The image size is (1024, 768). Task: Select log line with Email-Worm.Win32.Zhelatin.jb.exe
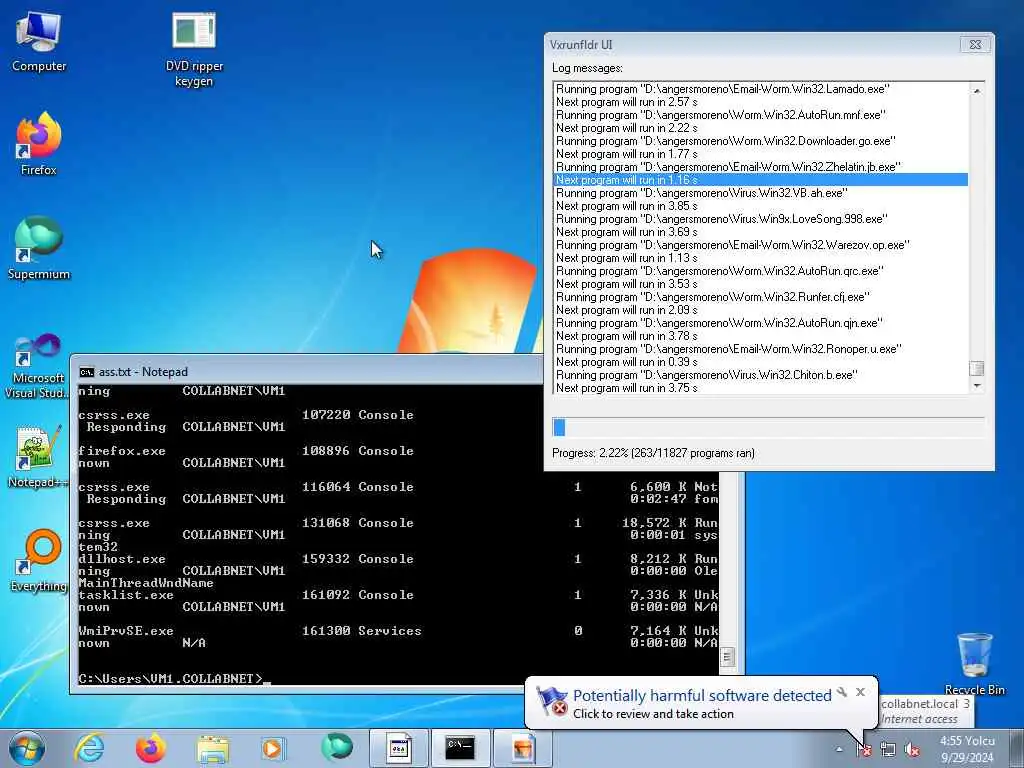click(x=760, y=167)
